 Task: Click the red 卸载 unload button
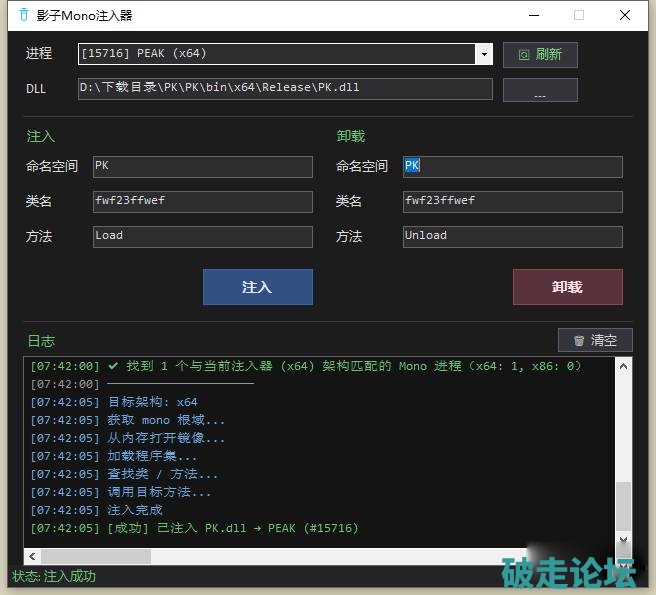click(x=568, y=287)
